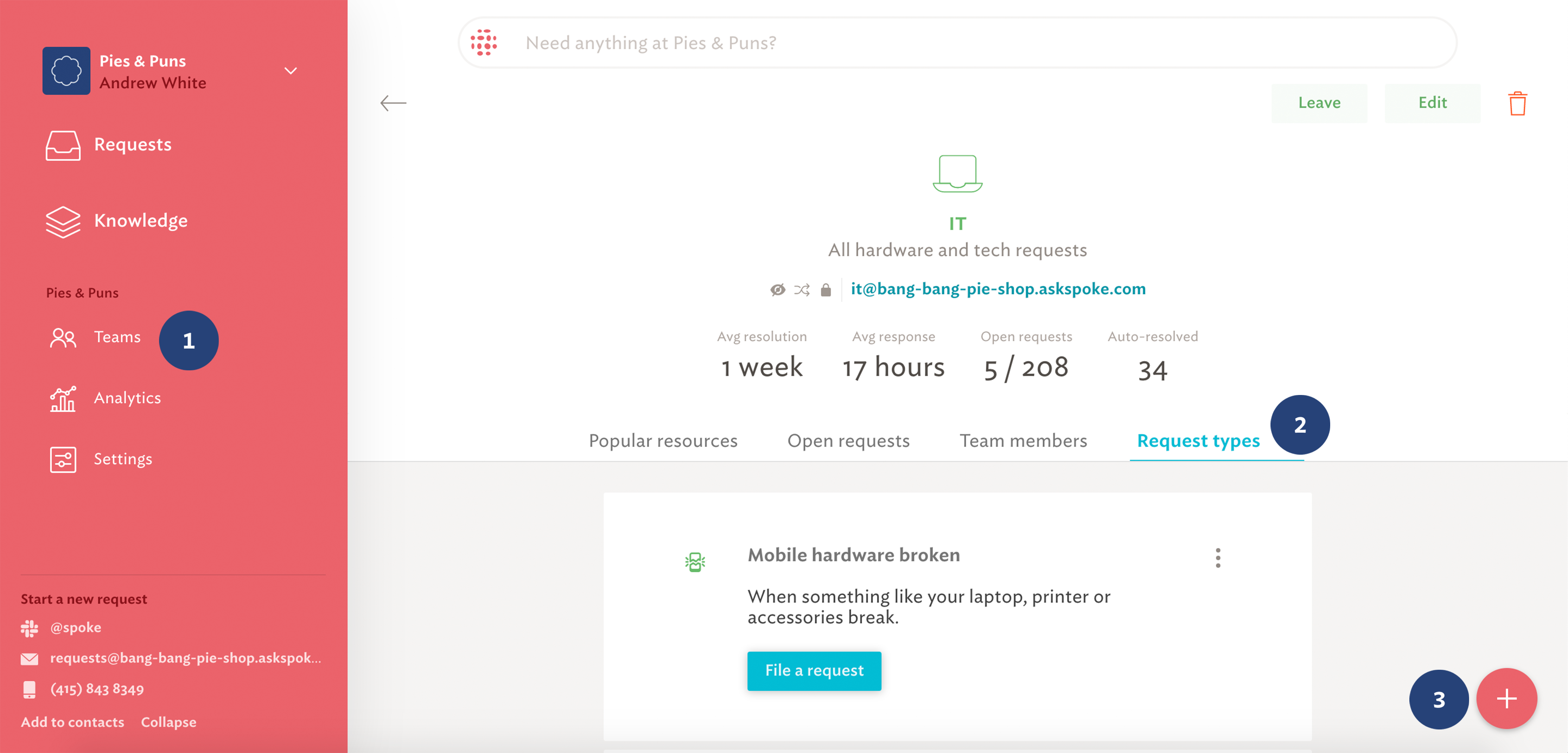The image size is (1568, 753).
Task: Switch to Open requests tab
Action: [x=849, y=441]
